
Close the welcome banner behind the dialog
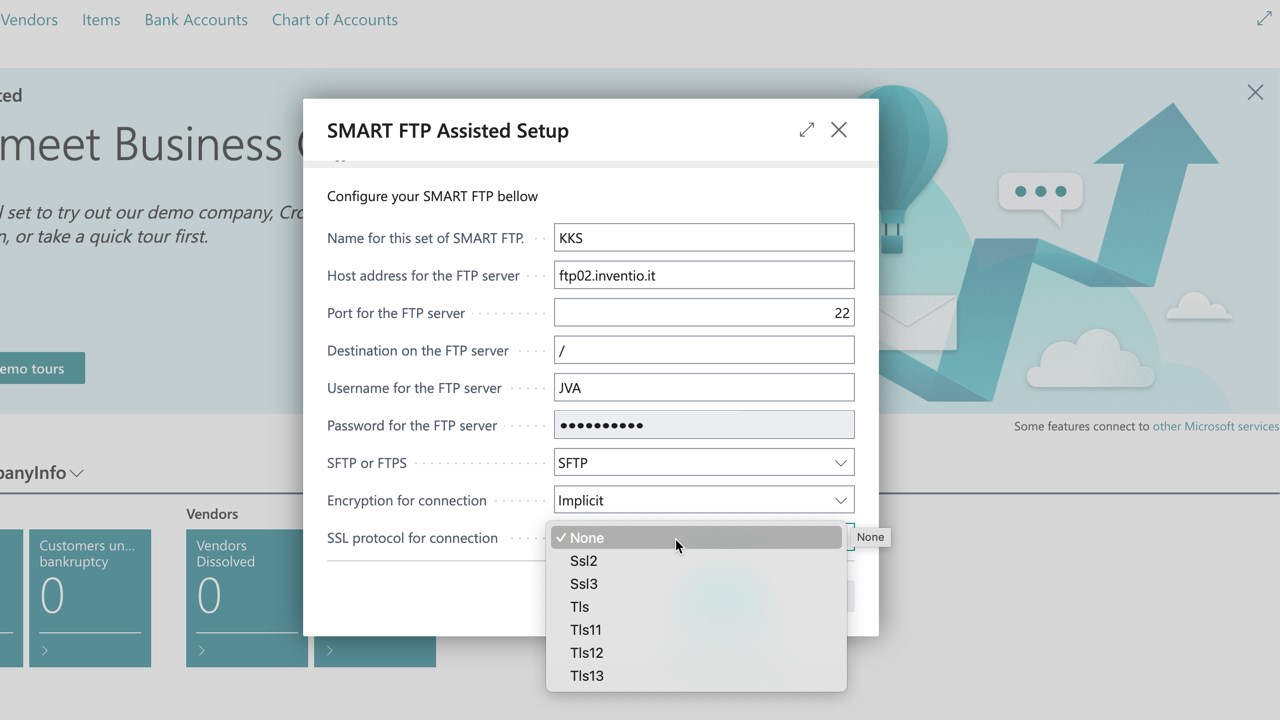click(x=1255, y=93)
